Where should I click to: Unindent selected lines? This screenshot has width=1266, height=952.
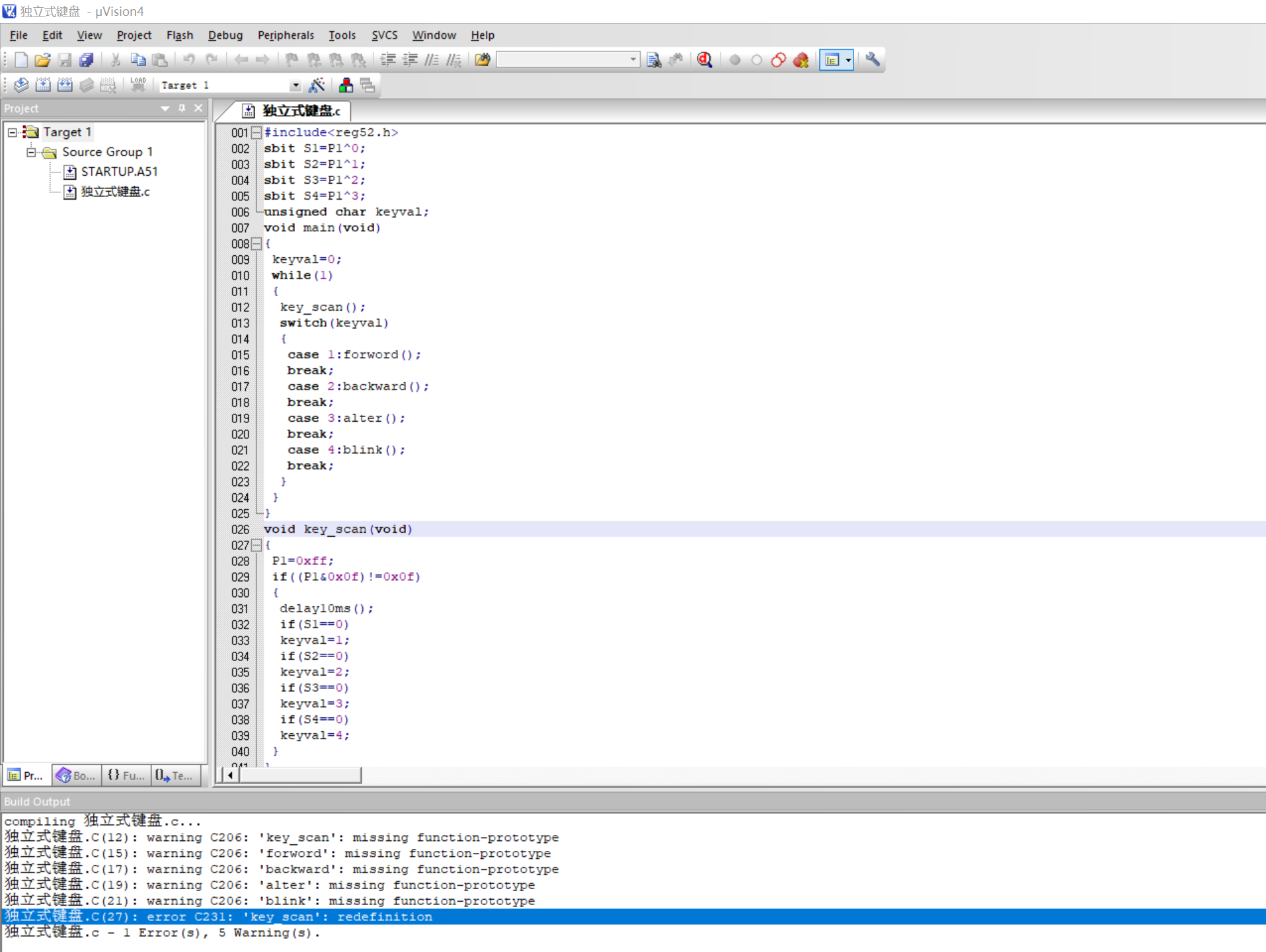[410, 60]
